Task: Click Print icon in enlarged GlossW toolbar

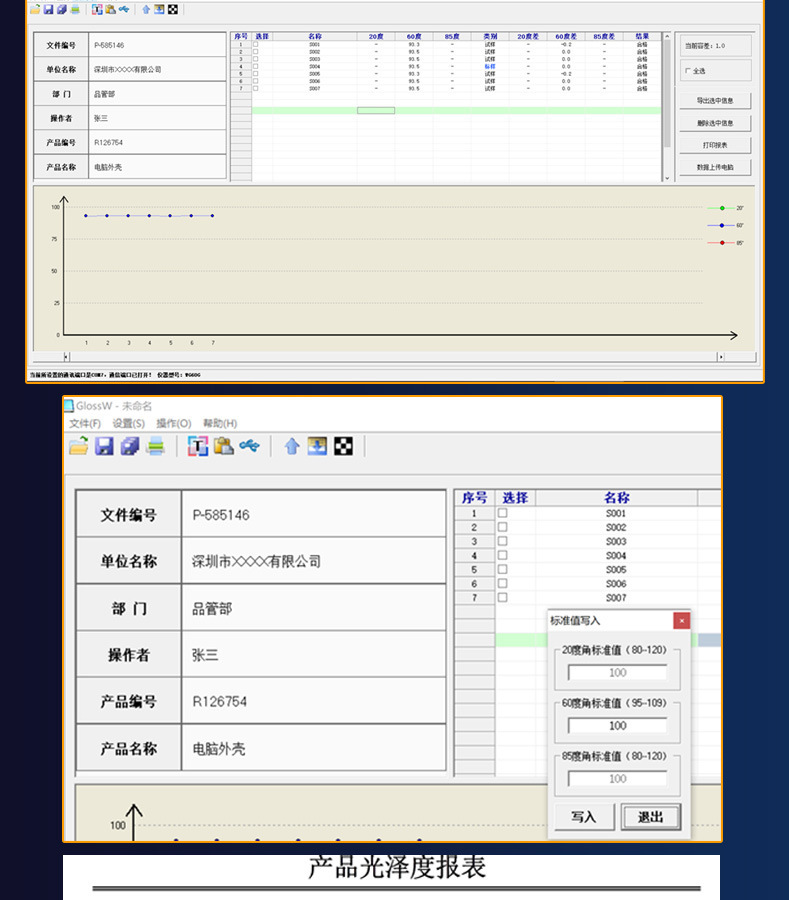Action: click(x=155, y=446)
